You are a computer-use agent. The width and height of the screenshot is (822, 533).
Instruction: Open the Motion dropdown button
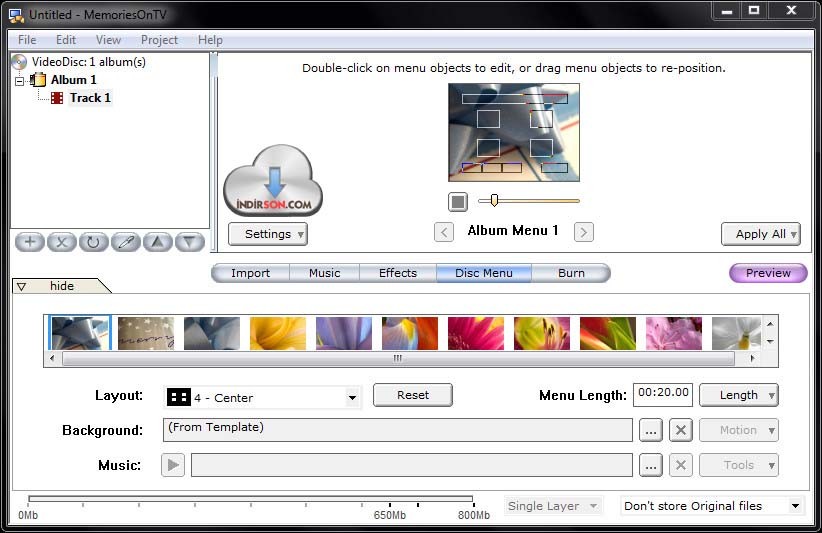739,430
